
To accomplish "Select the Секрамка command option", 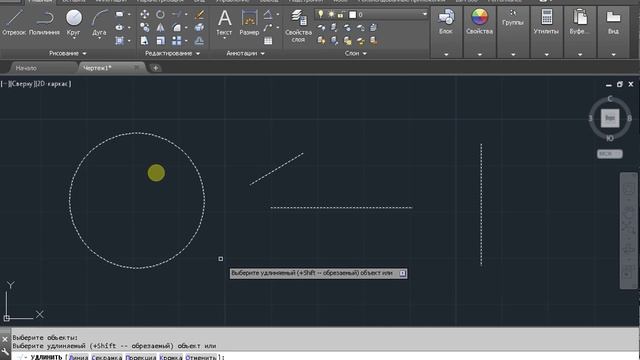I will point(107,357).
